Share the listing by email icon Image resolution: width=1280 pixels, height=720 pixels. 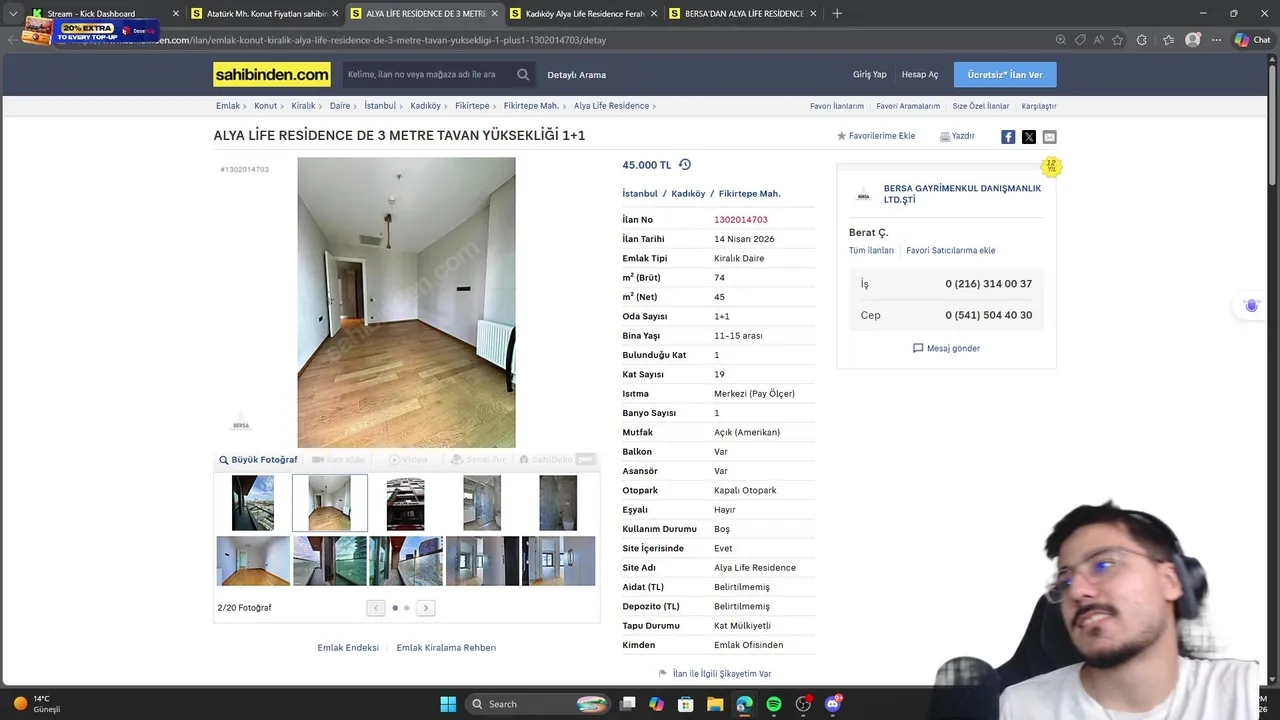click(x=1049, y=137)
